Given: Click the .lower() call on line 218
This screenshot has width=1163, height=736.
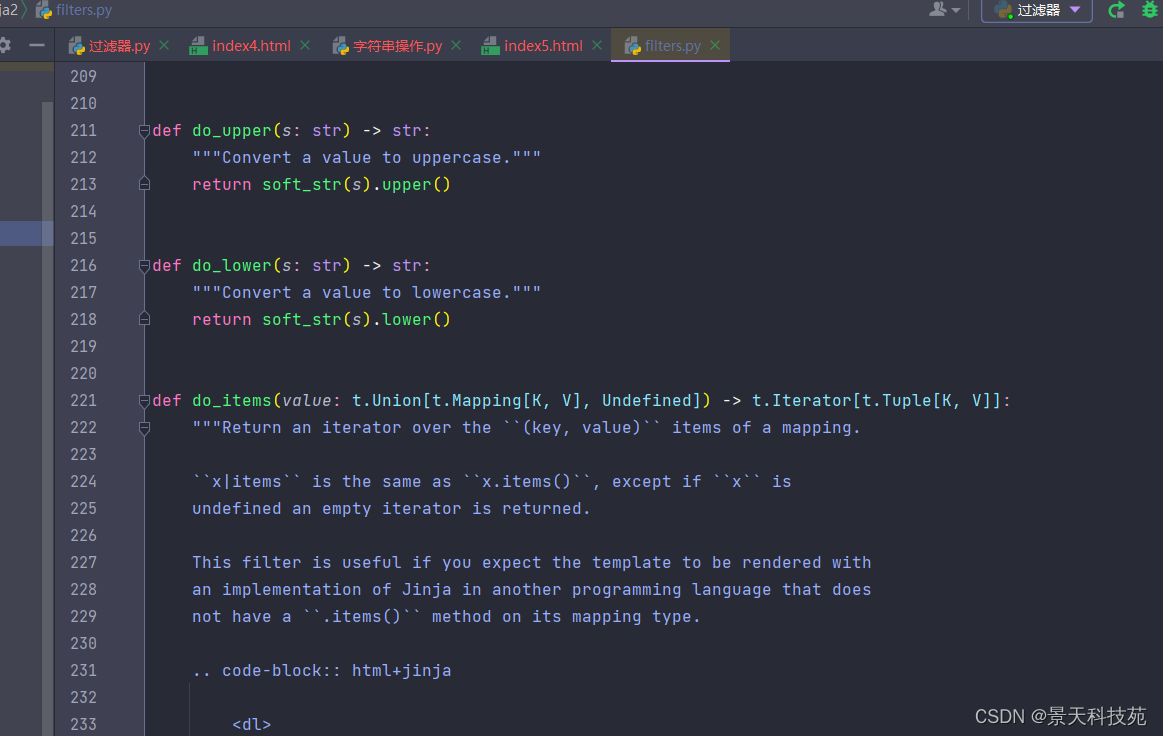Looking at the screenshot, I should [x=411, y=320].
